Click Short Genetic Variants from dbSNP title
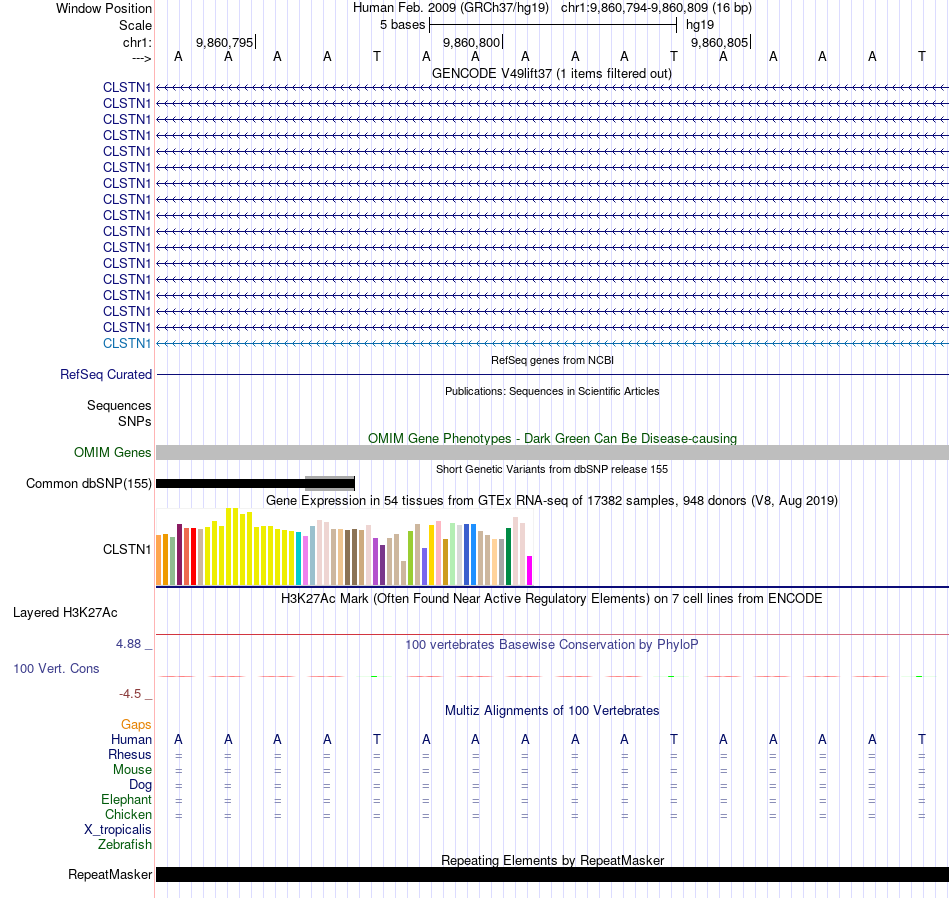 552,469
